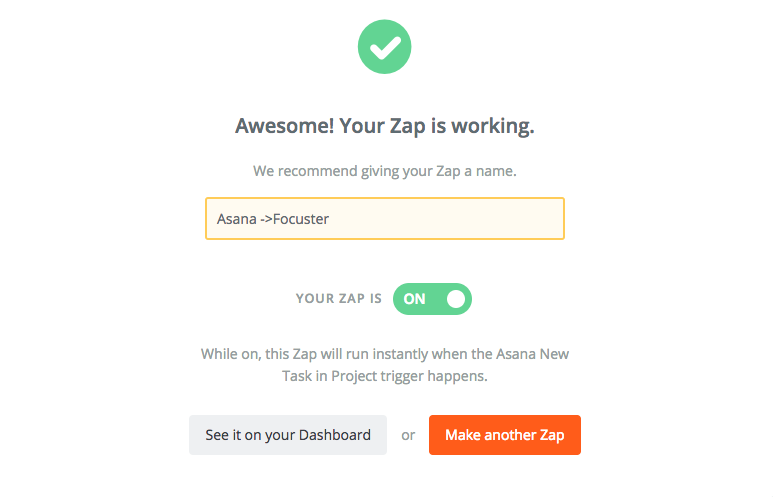Click the word working in the heading
The image size is (773, 497).
pos(493,127)
